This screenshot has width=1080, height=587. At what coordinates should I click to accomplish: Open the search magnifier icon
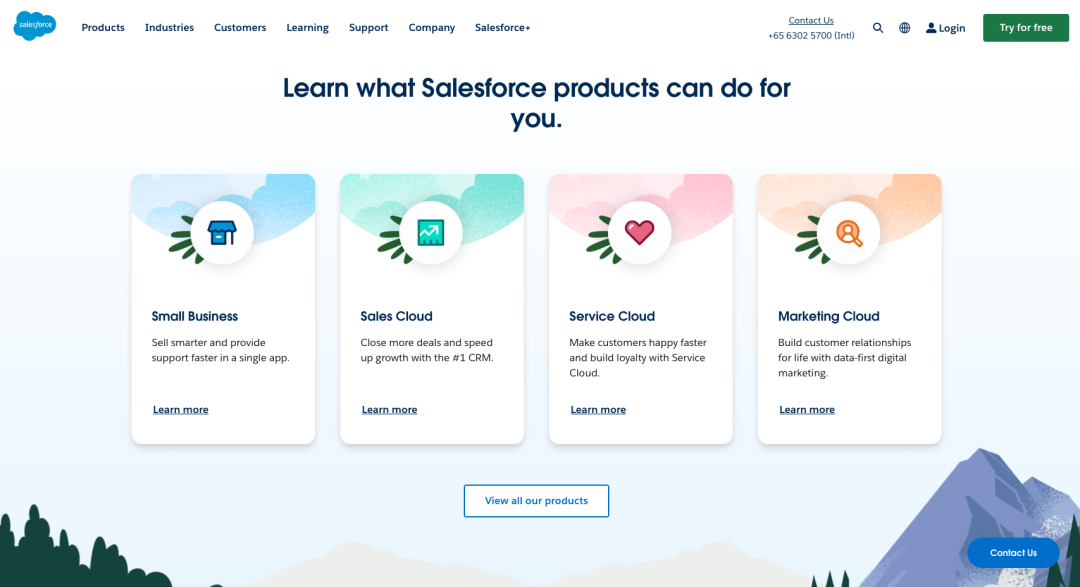click(x=878, y=28)
